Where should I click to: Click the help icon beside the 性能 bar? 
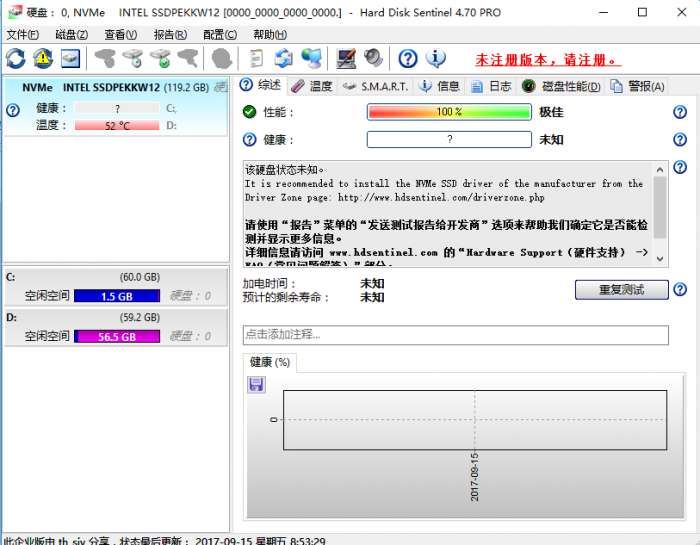point(680,112)
